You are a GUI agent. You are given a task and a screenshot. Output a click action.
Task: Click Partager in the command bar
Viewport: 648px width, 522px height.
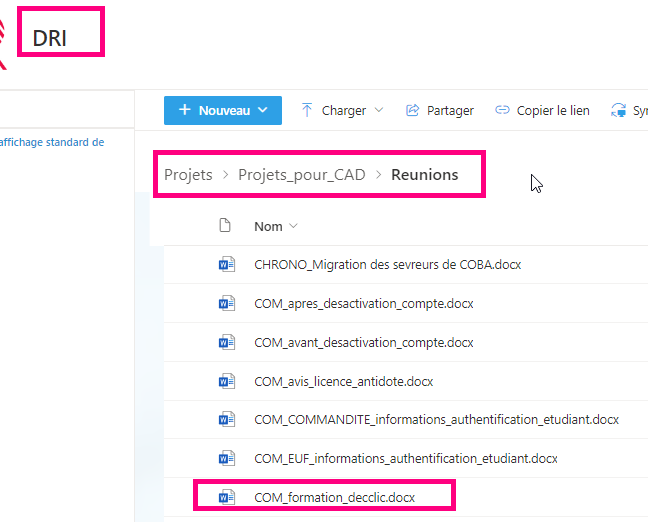pos(439,111)
